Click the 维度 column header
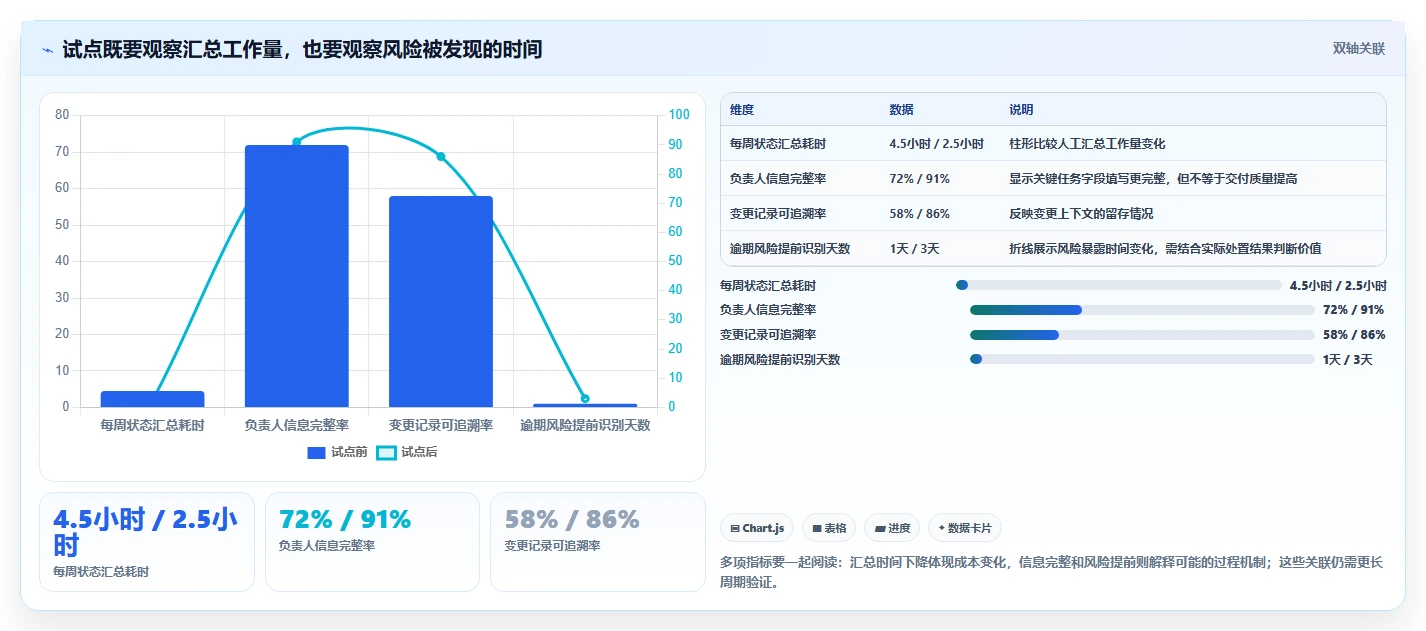 [x=742, y=110]
